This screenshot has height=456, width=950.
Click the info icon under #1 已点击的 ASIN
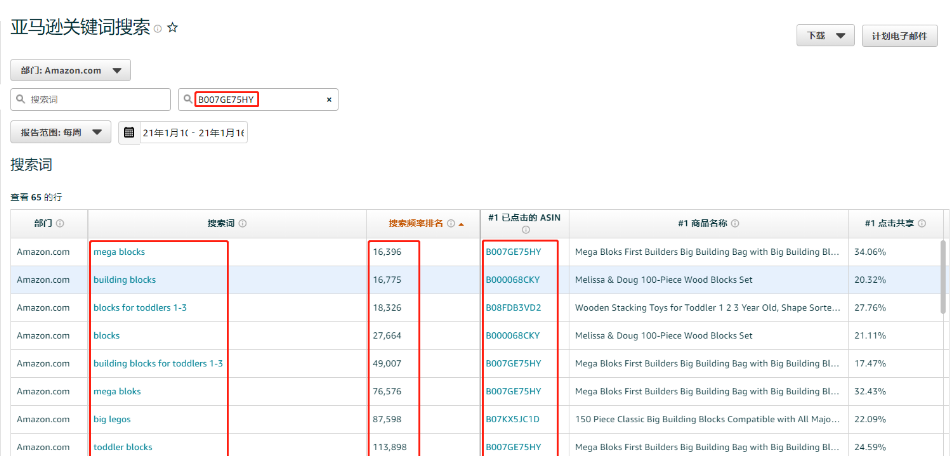coord(525,230)
